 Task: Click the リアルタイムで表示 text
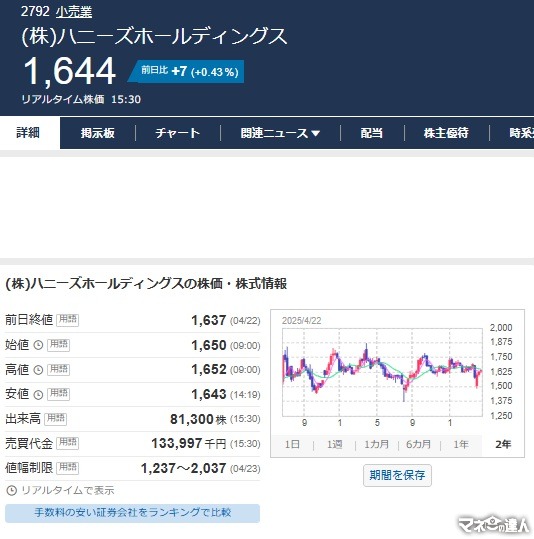68,491
